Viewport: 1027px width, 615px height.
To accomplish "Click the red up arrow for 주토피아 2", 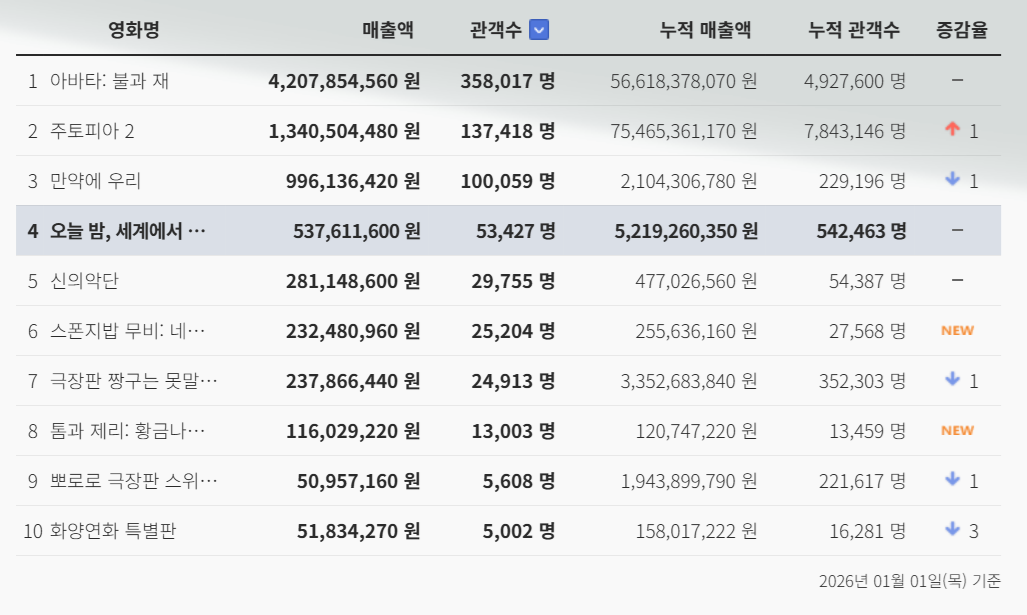I will [952, 129].
